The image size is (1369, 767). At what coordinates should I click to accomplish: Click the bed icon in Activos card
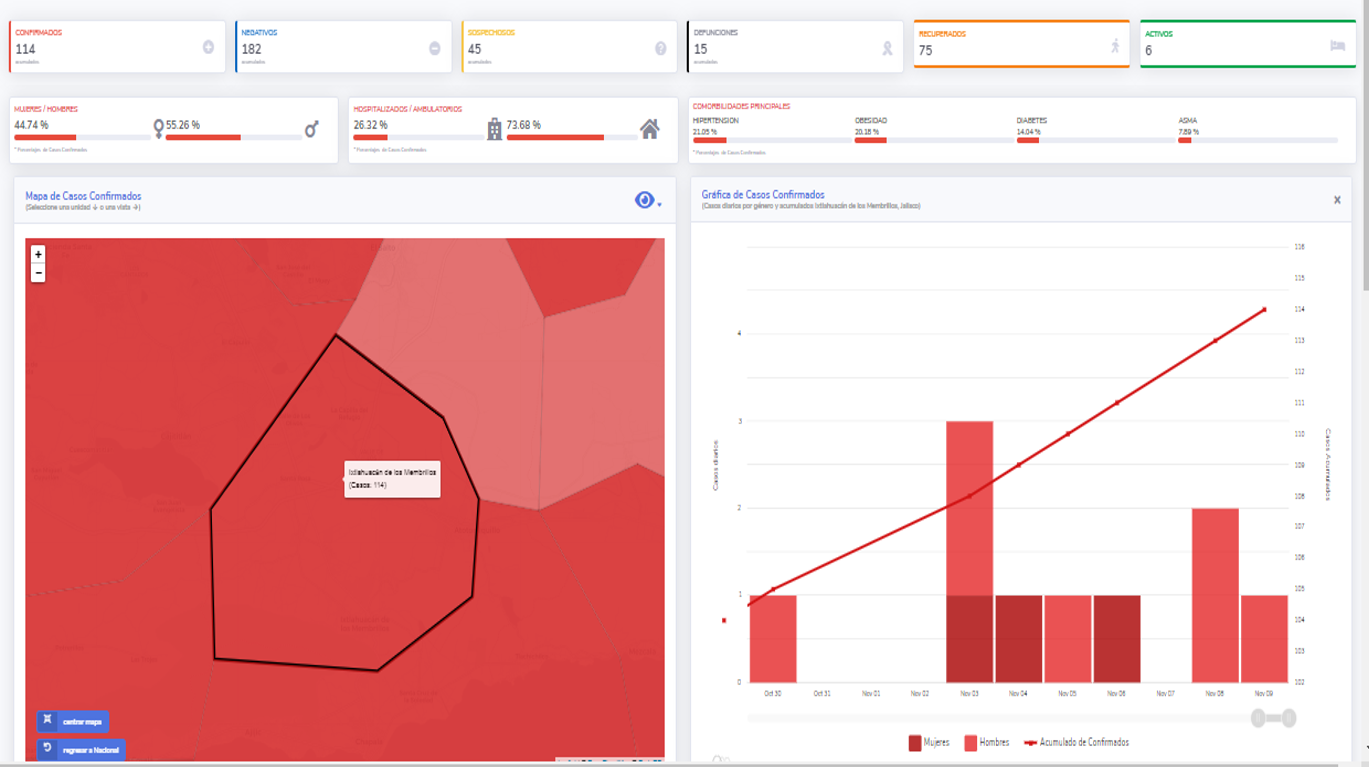1337,46
